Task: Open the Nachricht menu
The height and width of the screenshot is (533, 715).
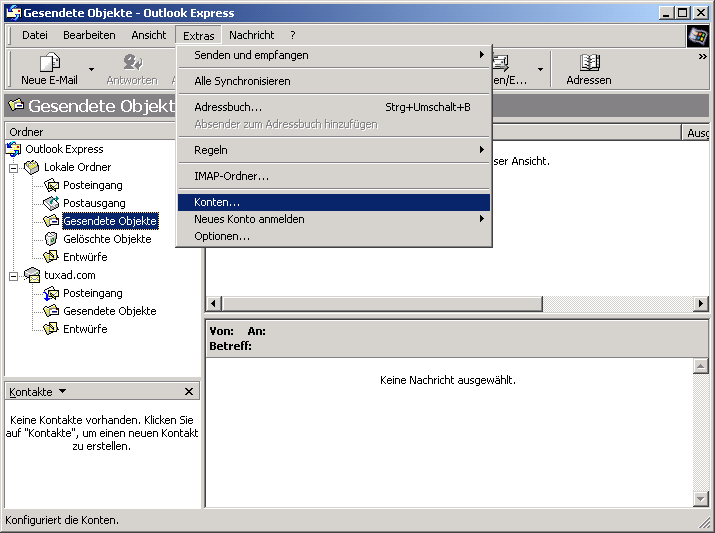Action: tap(252, 35)
